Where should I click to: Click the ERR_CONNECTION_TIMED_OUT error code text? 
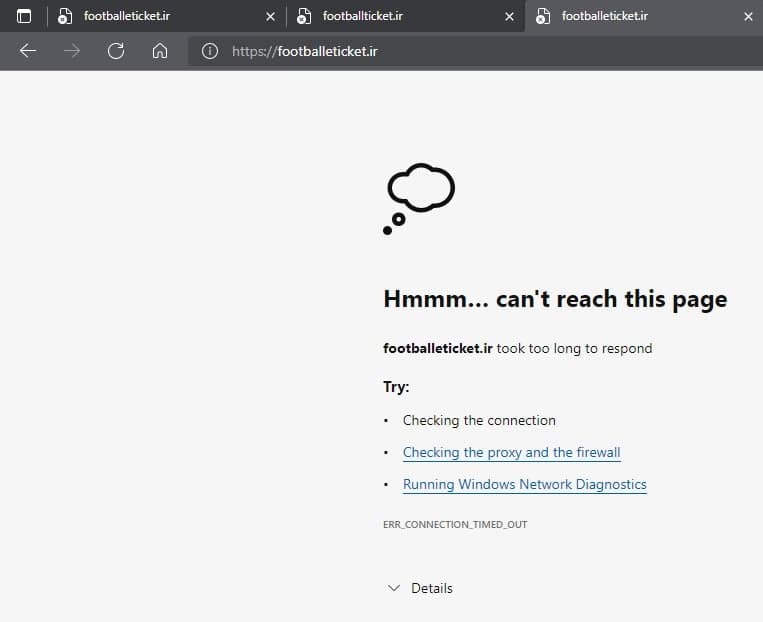(x=454, y=524)
